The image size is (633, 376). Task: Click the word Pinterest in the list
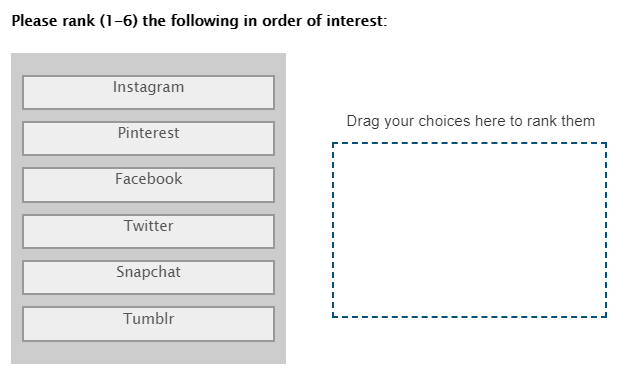click(x=148, y=133)
